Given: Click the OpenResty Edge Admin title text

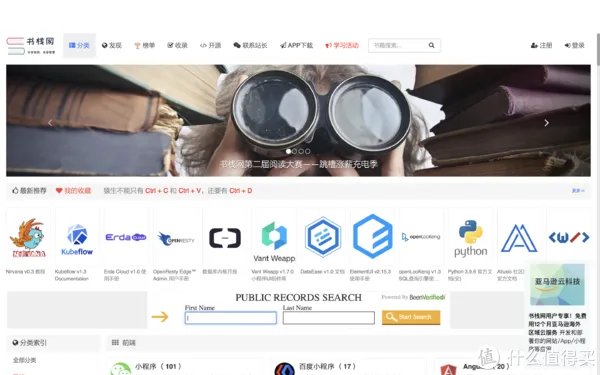Looking at the screenshot, I should tap(174, 275).
